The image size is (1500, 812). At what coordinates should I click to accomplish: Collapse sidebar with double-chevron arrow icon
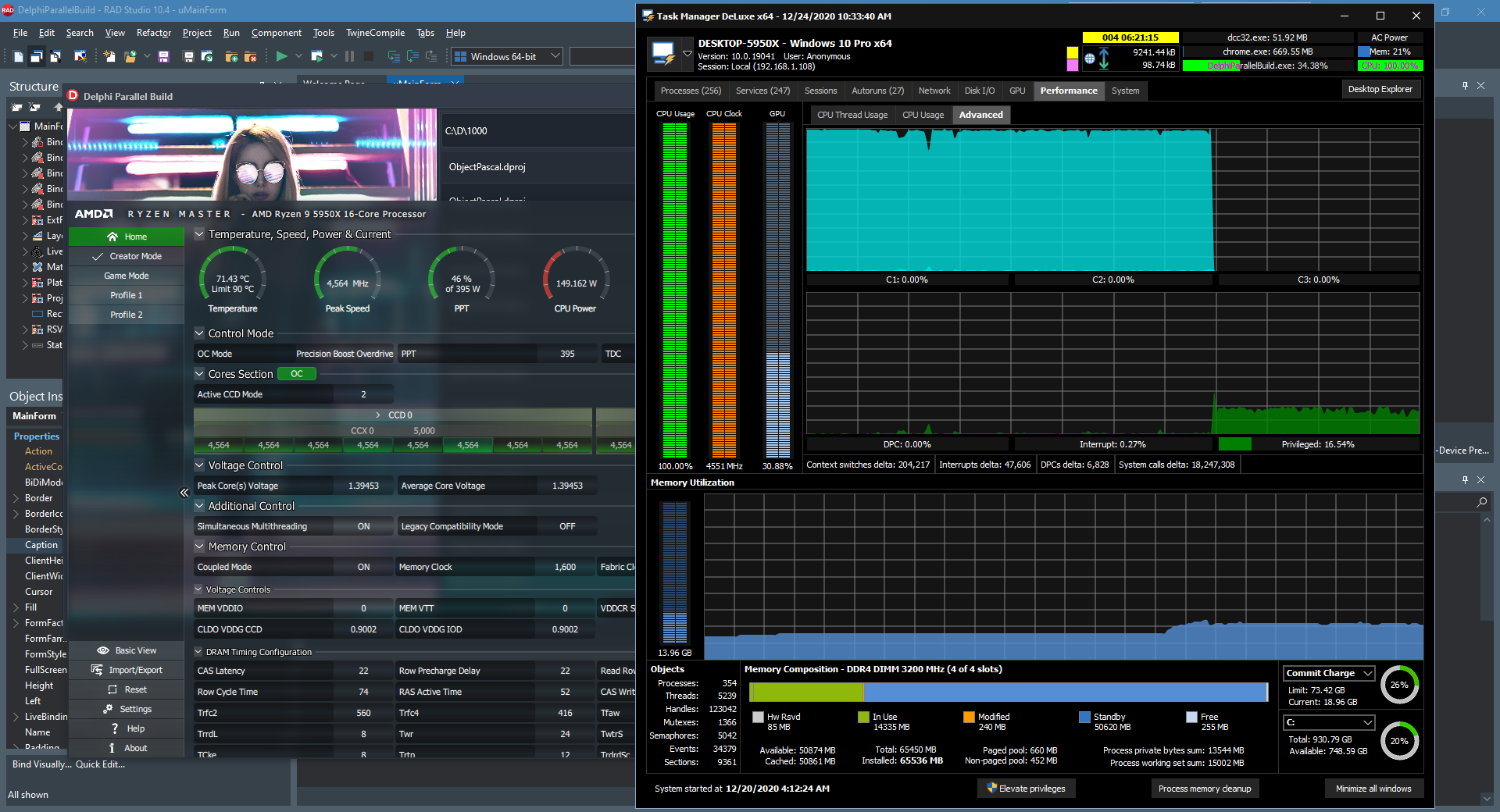pyautogui.click(x=184, y=493)
